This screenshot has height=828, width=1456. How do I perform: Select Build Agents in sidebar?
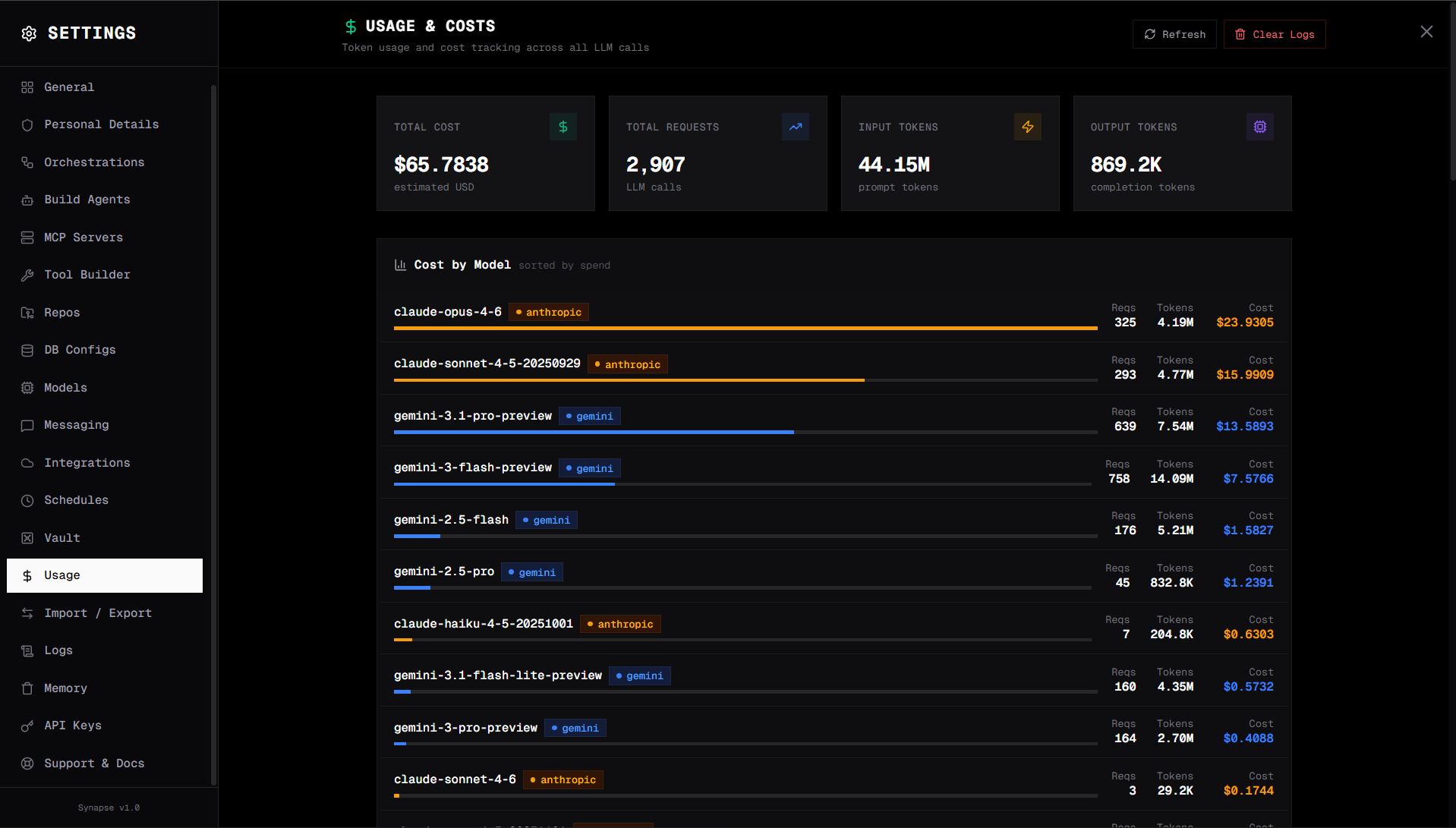point(105,200)
